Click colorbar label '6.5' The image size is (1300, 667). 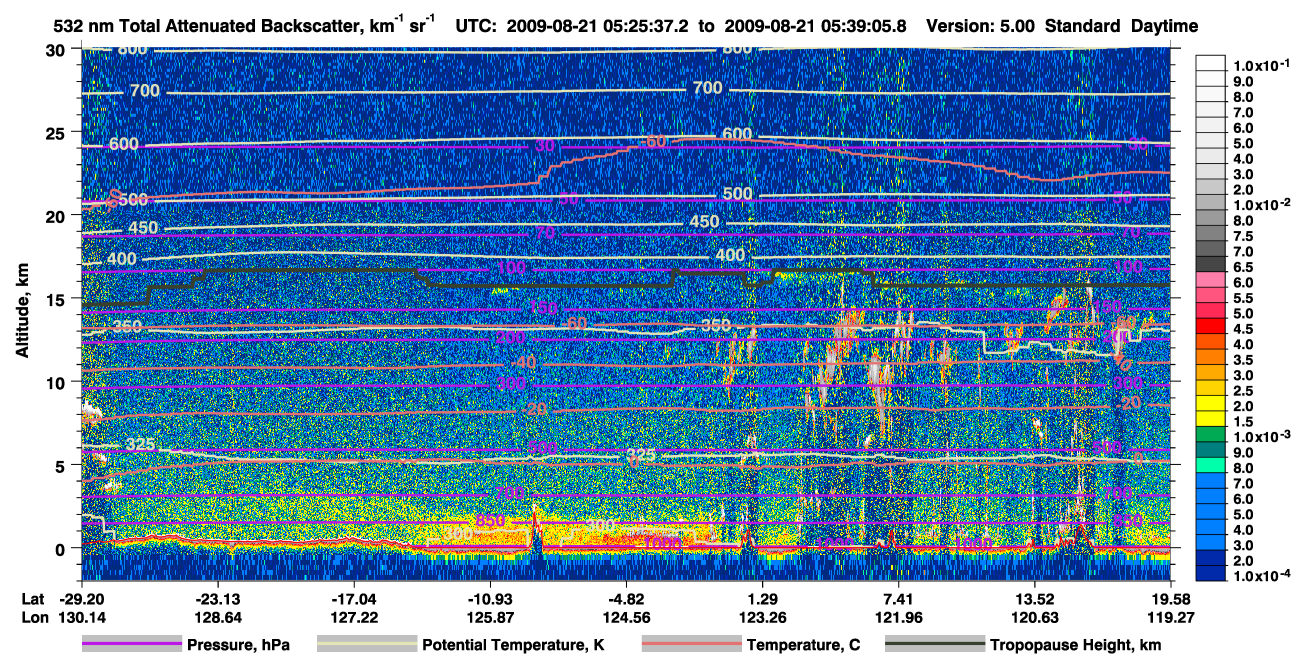(1244, 267)
